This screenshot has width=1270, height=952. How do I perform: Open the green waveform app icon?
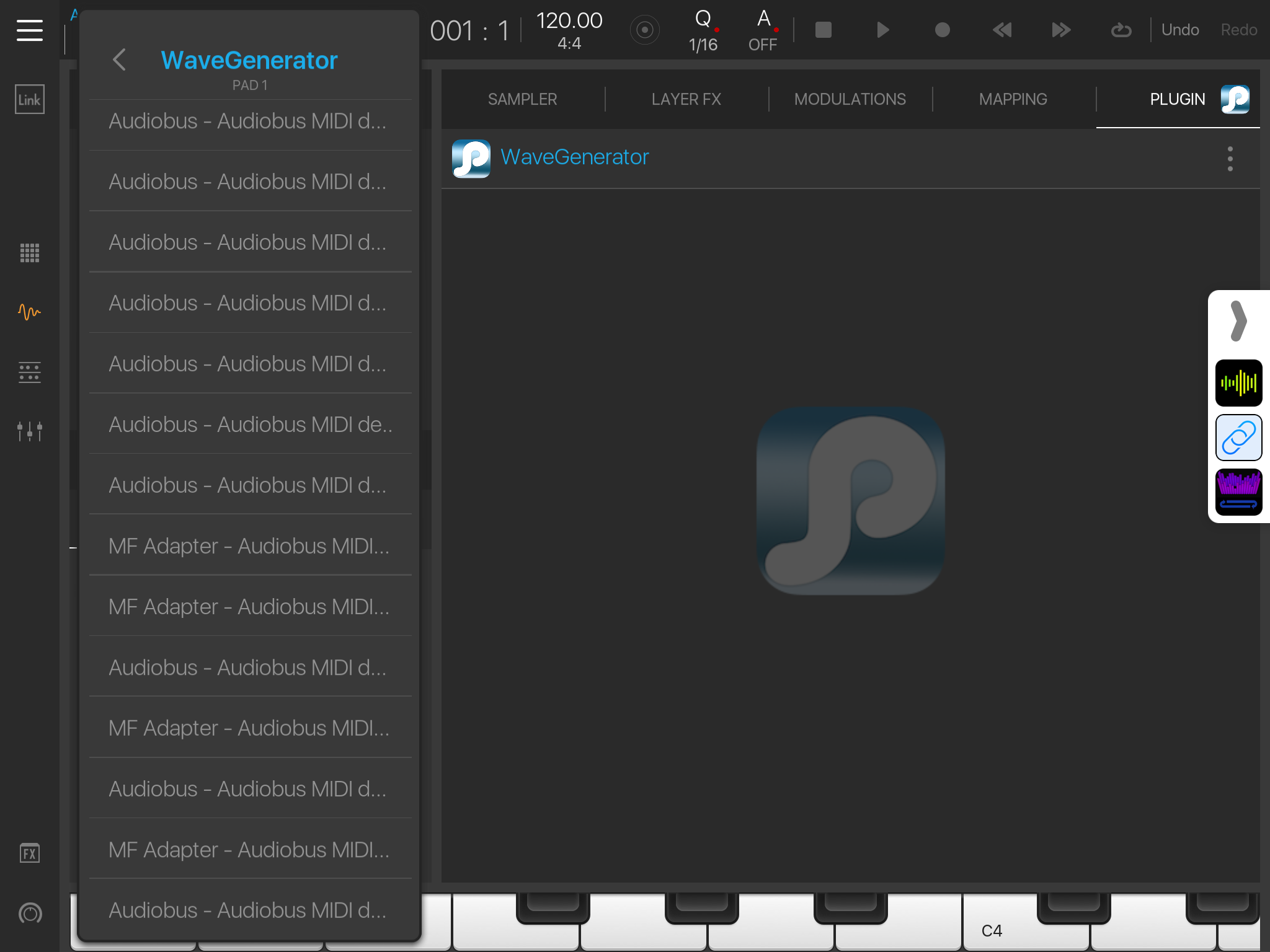(x=1238, y=383)
